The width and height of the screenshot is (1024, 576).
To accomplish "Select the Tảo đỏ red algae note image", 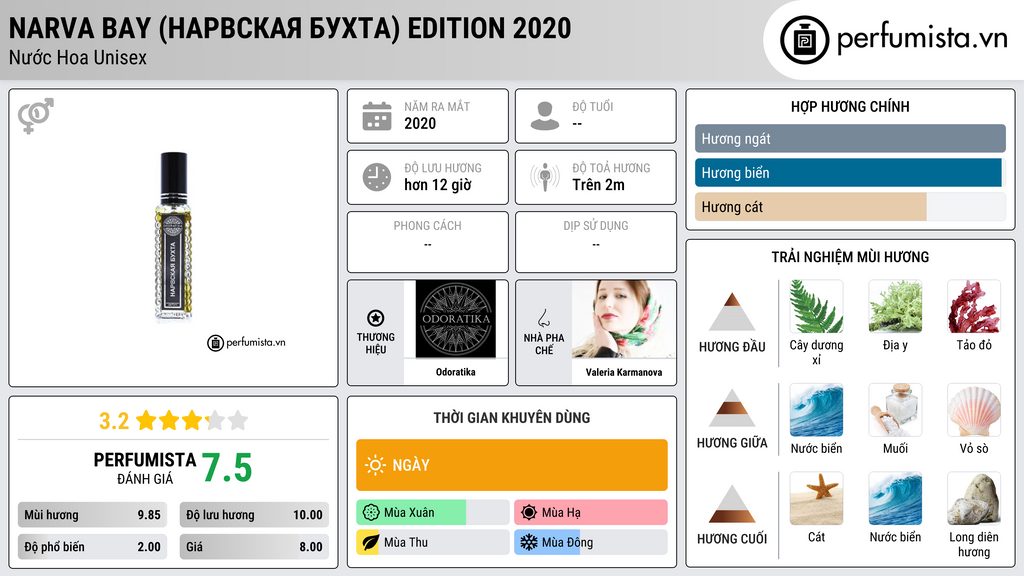I will (x=974, y=306).
